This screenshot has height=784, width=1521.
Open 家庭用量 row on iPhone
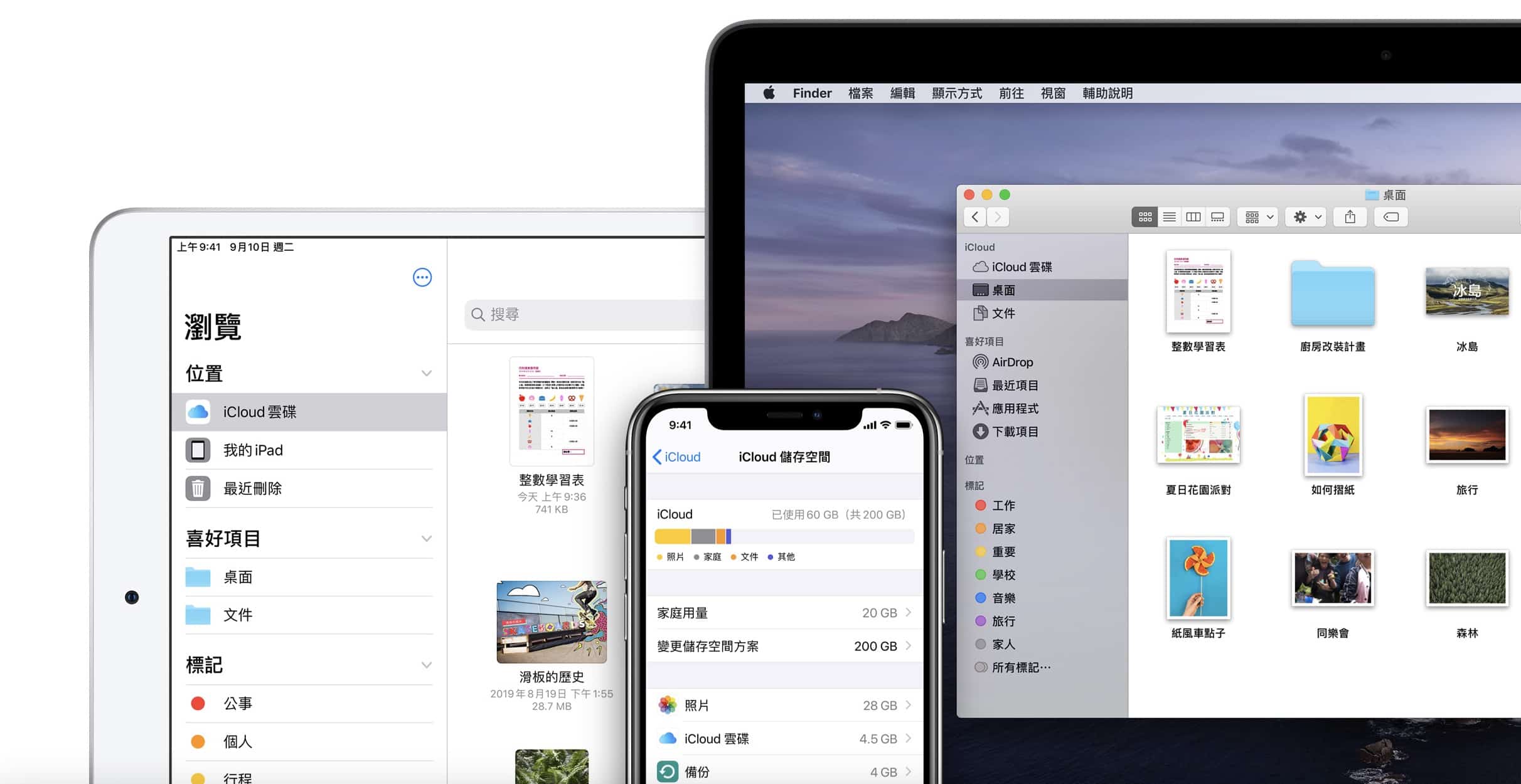click(784, 613)
